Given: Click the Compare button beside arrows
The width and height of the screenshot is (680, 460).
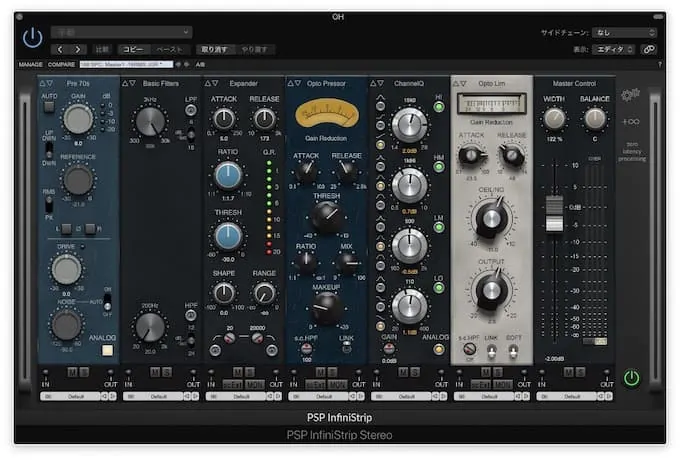Looking at the screenshot, I should coord(102,49).
